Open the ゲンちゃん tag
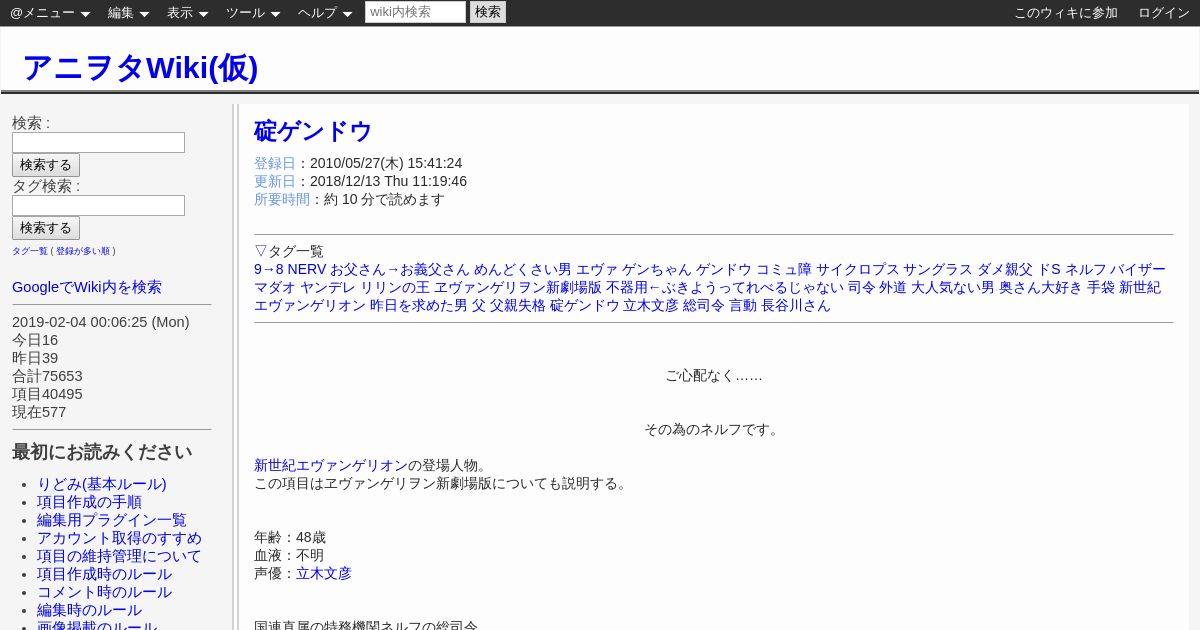This screenshot has height=630, width=1200. (x=657, y=269)
